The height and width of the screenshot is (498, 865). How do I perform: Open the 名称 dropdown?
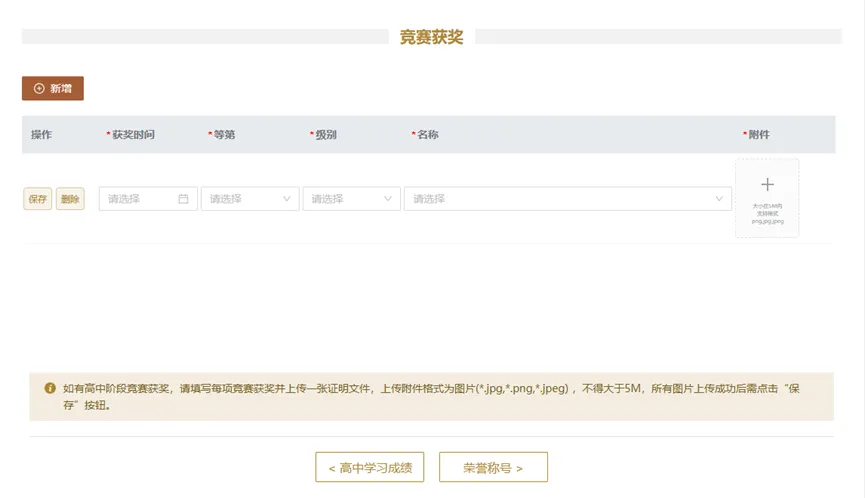[568, 199]
